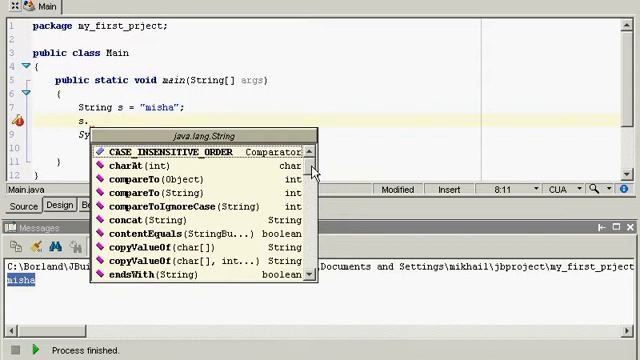Click the Messages panel title icon
Screen dimensions: 640x360
point(11,227)
